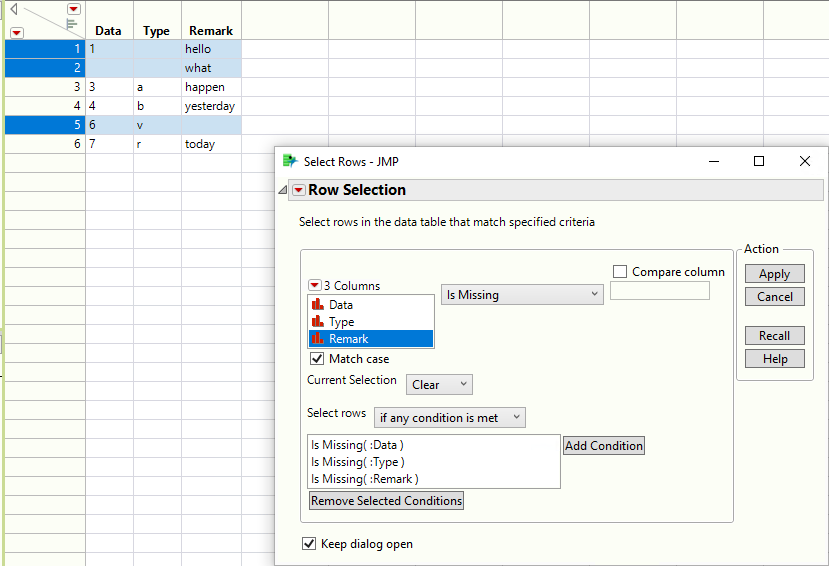Click the Compare column text field
Screen dimensions: 829x566
click(x=659, y=291)
